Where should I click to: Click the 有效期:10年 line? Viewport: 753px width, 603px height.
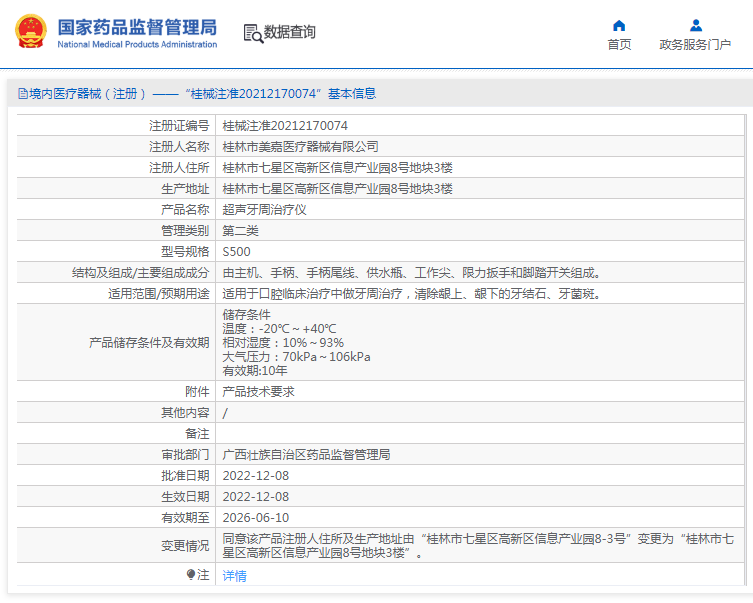coord(255,371)
